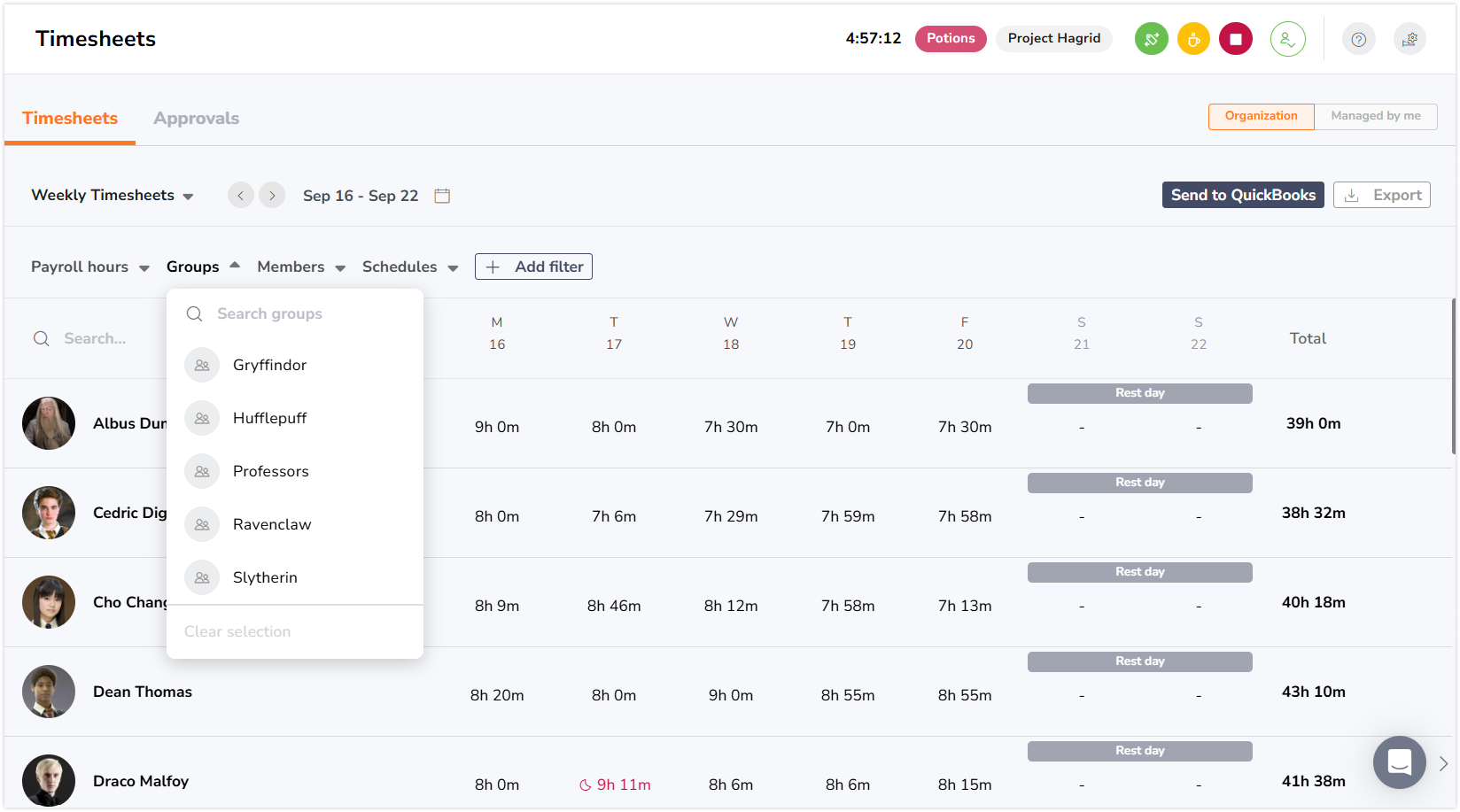Click the Add filter button
The width and height of the screenshot is (1460, 812).
533,267
